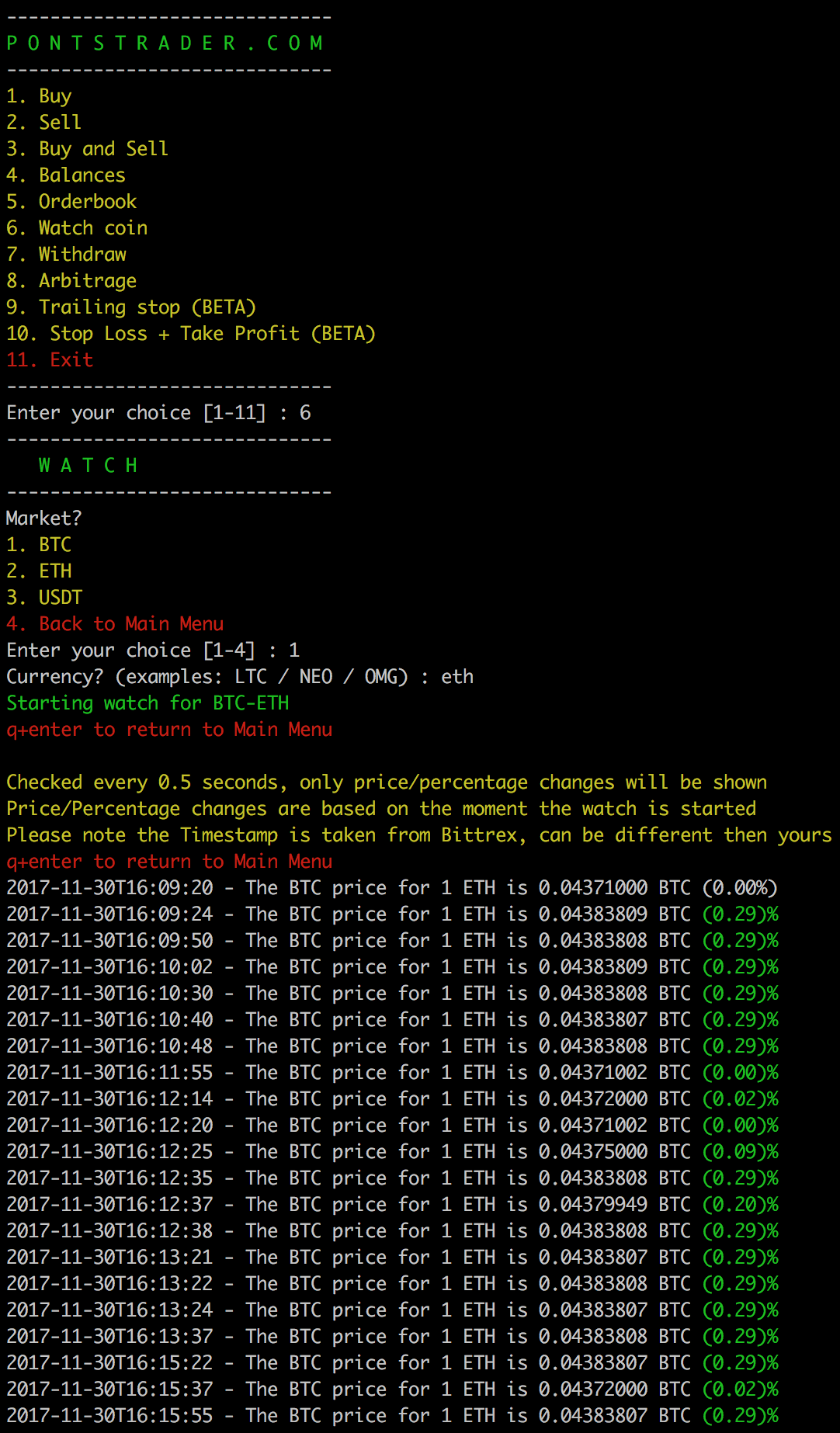Click the 16:10:30 price log row
This screenshot has height=1433, width=840.
point(392,994)
